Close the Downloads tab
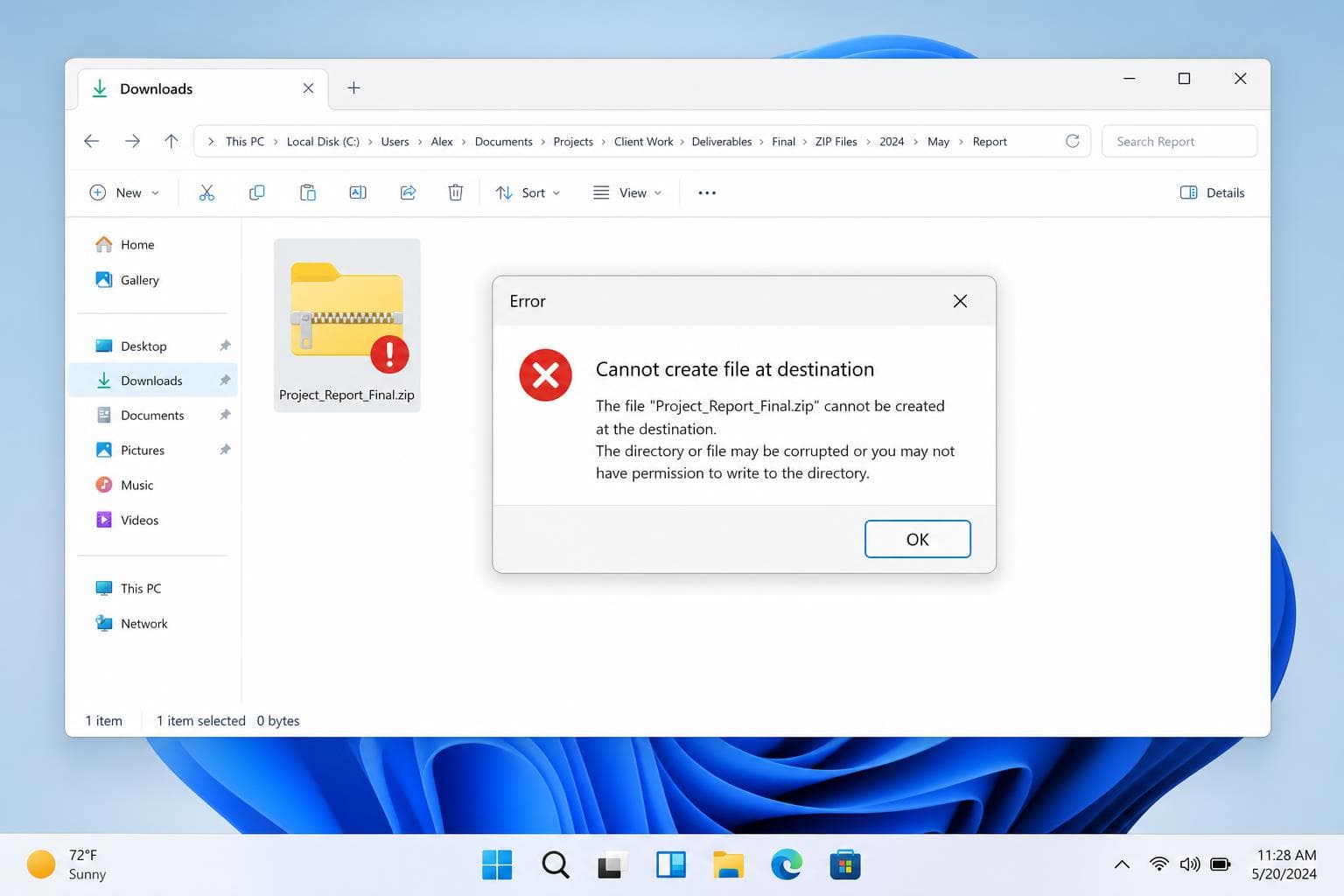This screenshot has height=896, width=1344. point(308,88)
